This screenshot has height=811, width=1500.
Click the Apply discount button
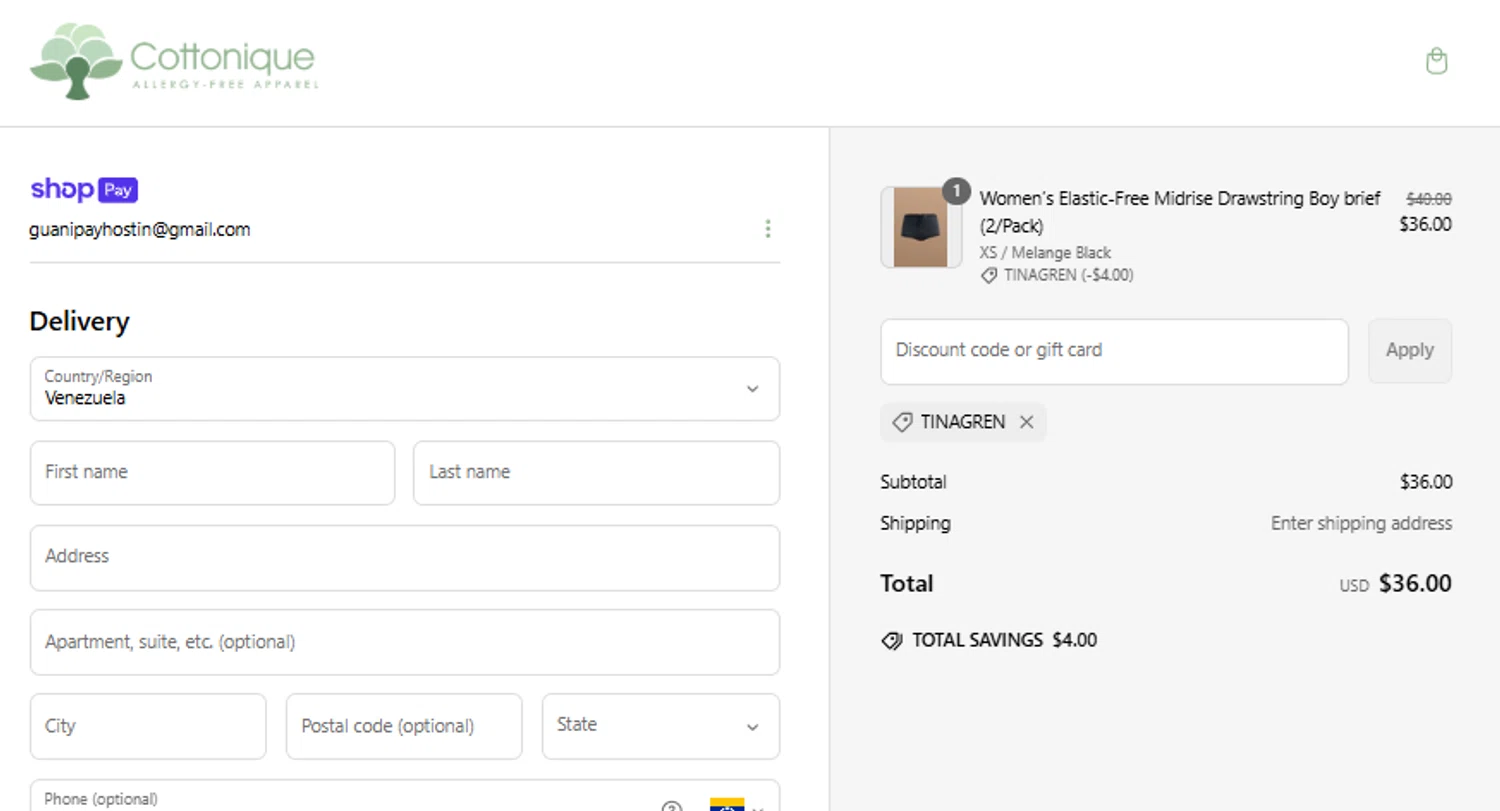(1410, 351)
